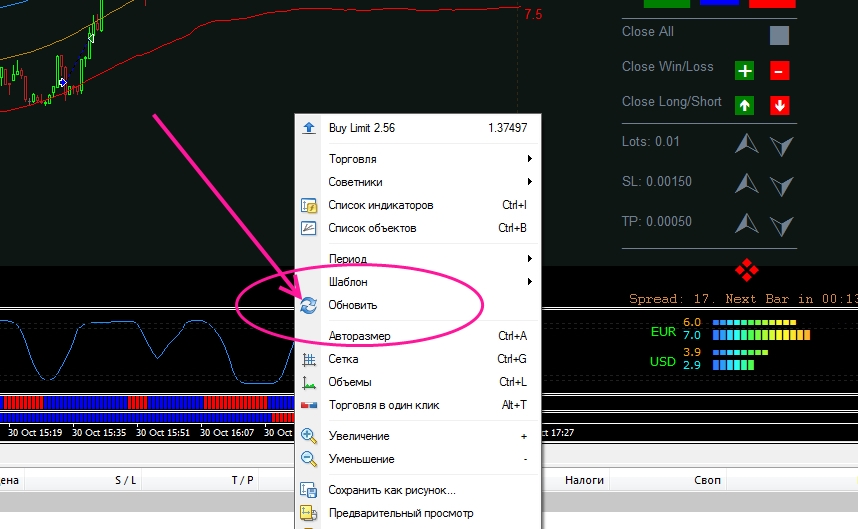Image resolution: width=858 pixels, height=529 pixels.
Task: Click the Налоги column header
Action: click(584, 480)
